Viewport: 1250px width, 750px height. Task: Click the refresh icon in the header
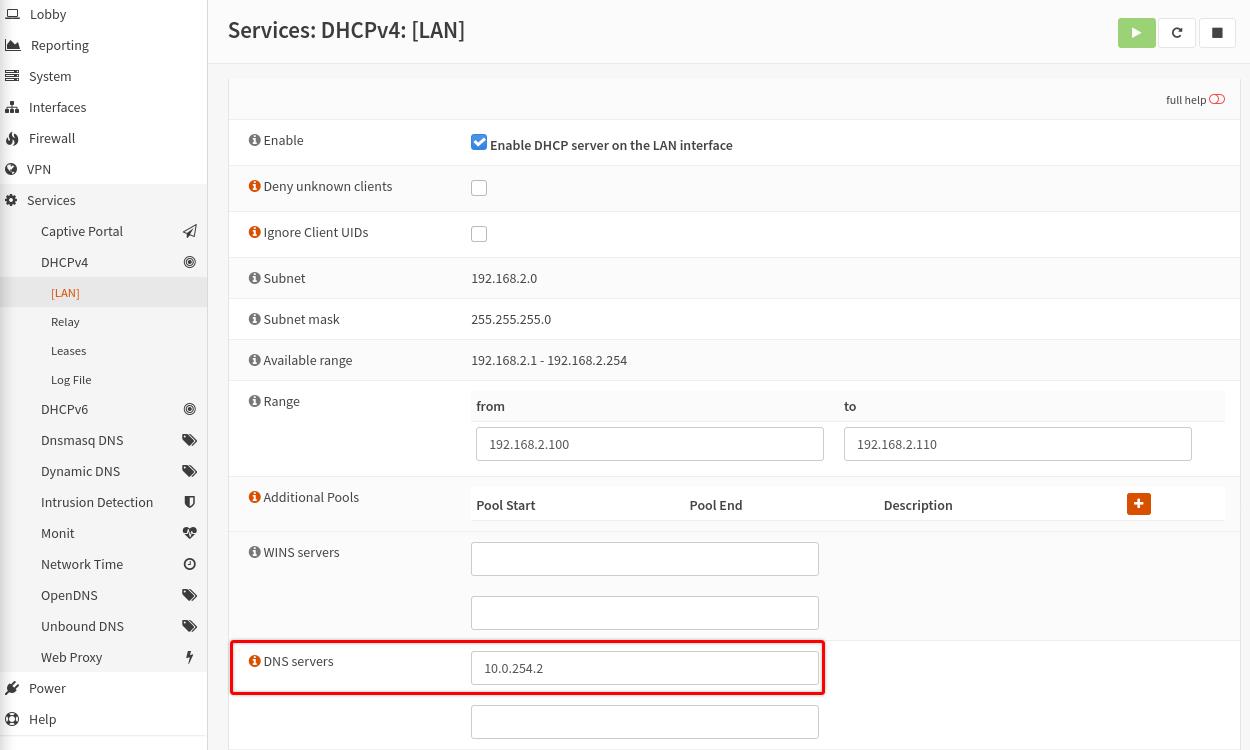(x=1177, y=32)
